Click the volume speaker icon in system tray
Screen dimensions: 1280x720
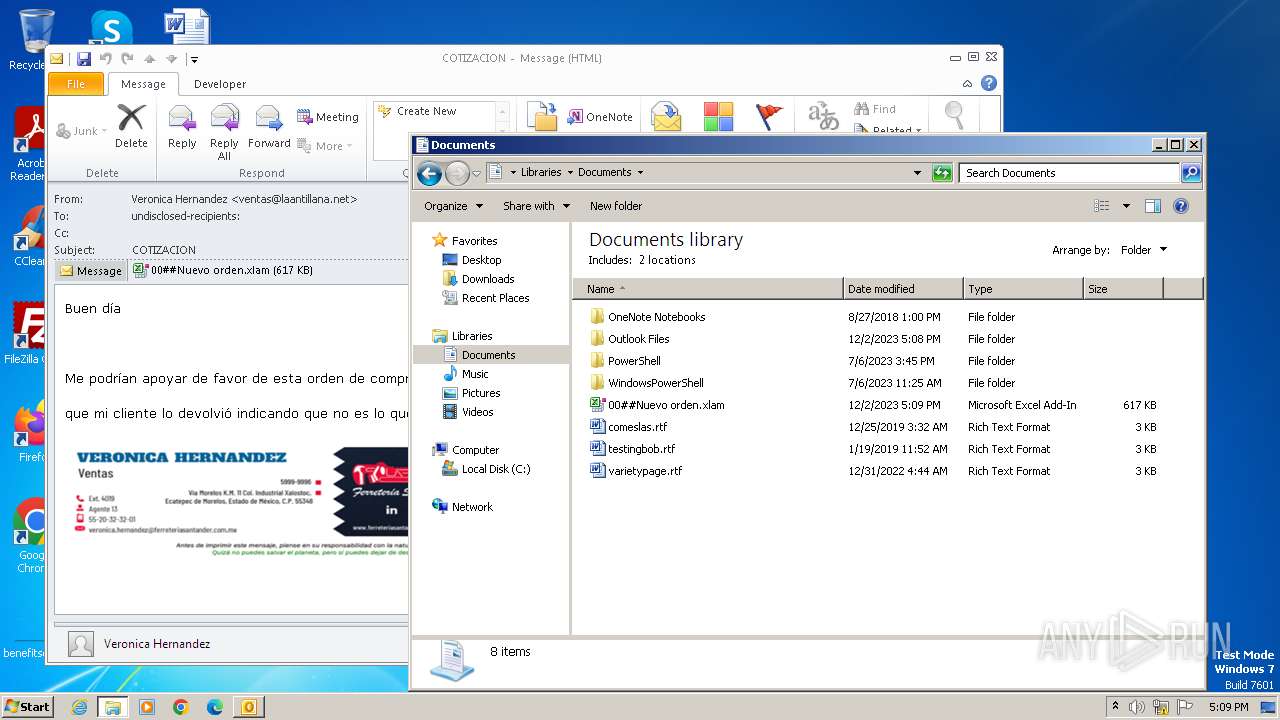point(1136,707)
